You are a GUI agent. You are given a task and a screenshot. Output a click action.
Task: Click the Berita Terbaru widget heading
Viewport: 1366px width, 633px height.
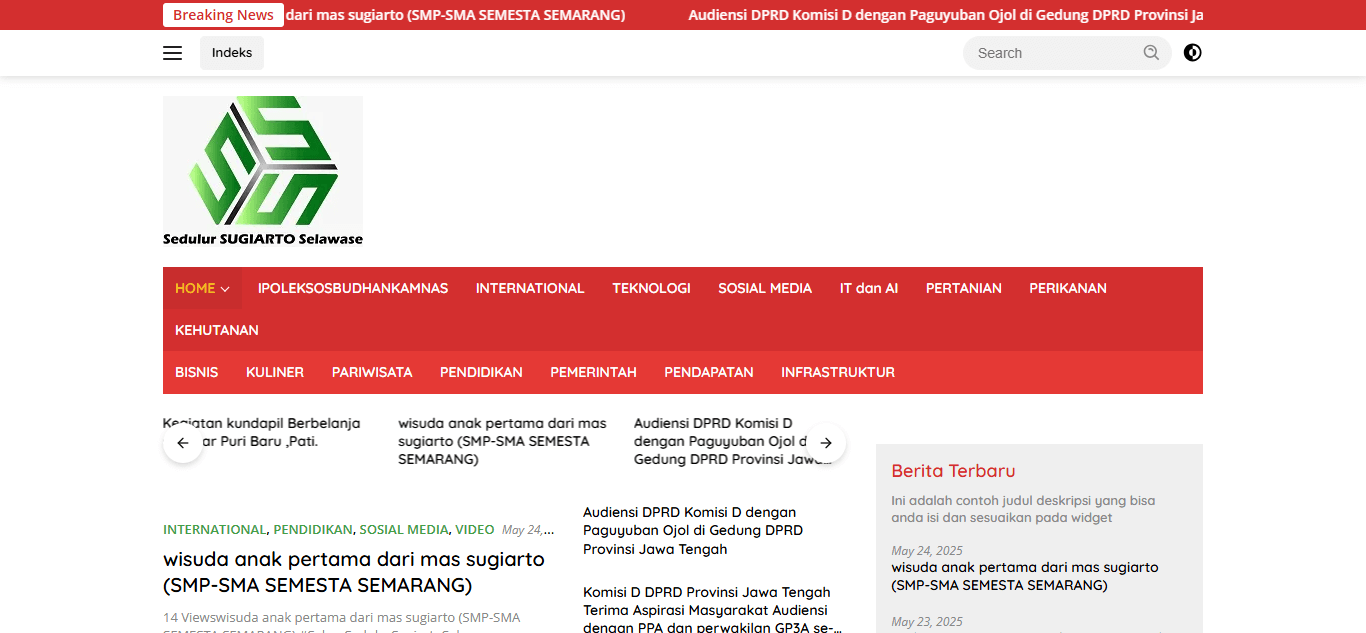[x=953, y=471]
